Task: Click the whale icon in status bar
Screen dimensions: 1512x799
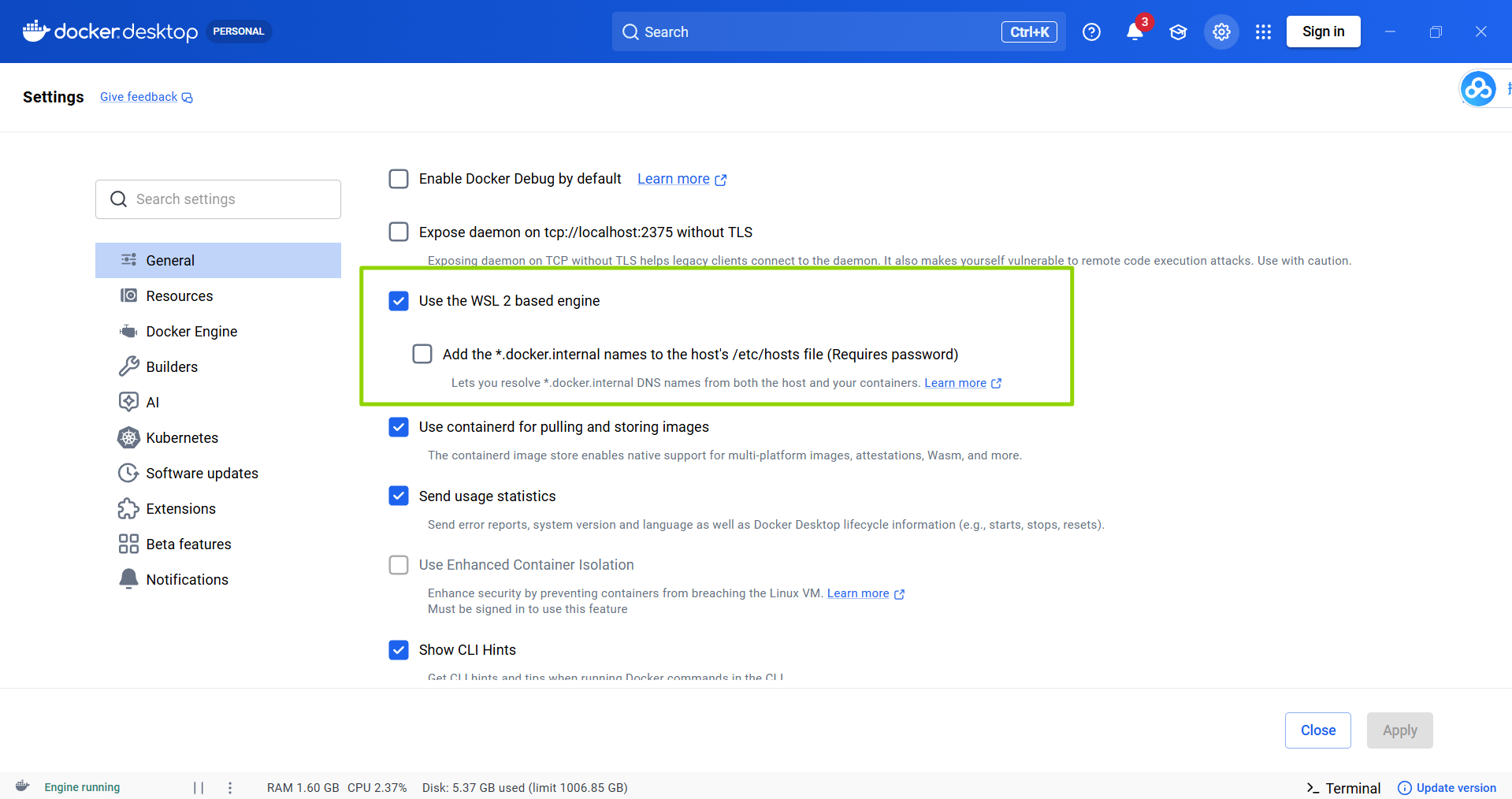Action: coord(22,786)
